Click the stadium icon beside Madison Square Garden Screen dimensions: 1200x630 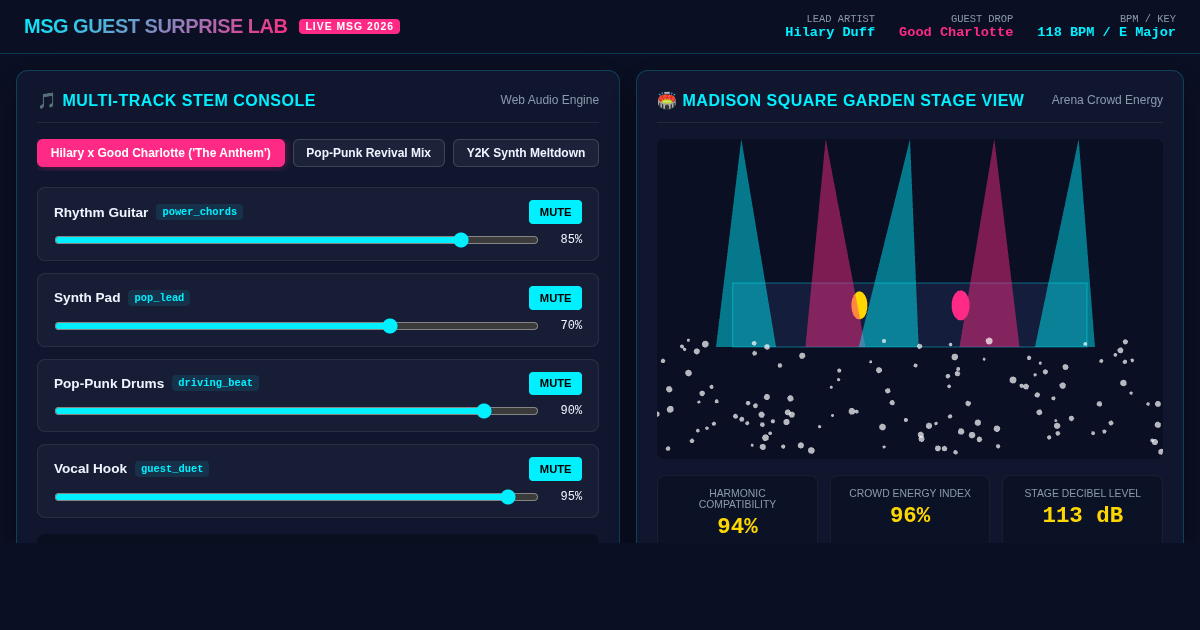pyautogui.click(x=667, y=101)
